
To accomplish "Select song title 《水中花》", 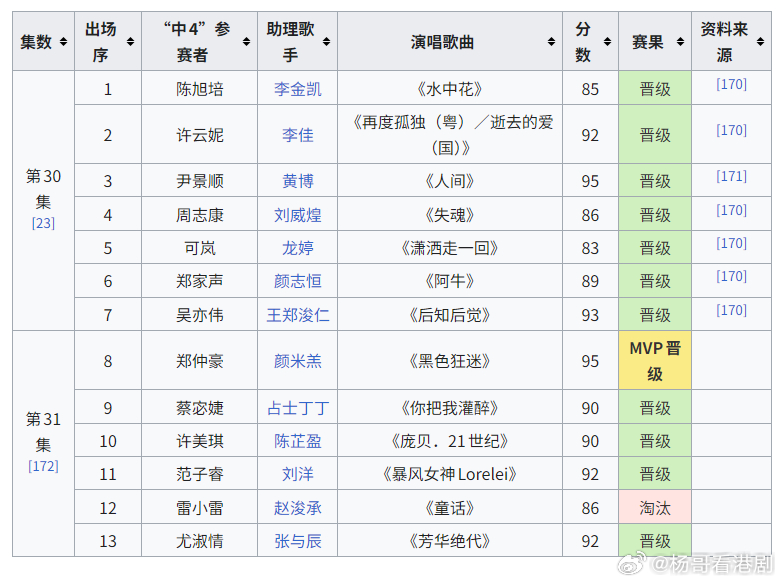I will (x=450, y=89).
